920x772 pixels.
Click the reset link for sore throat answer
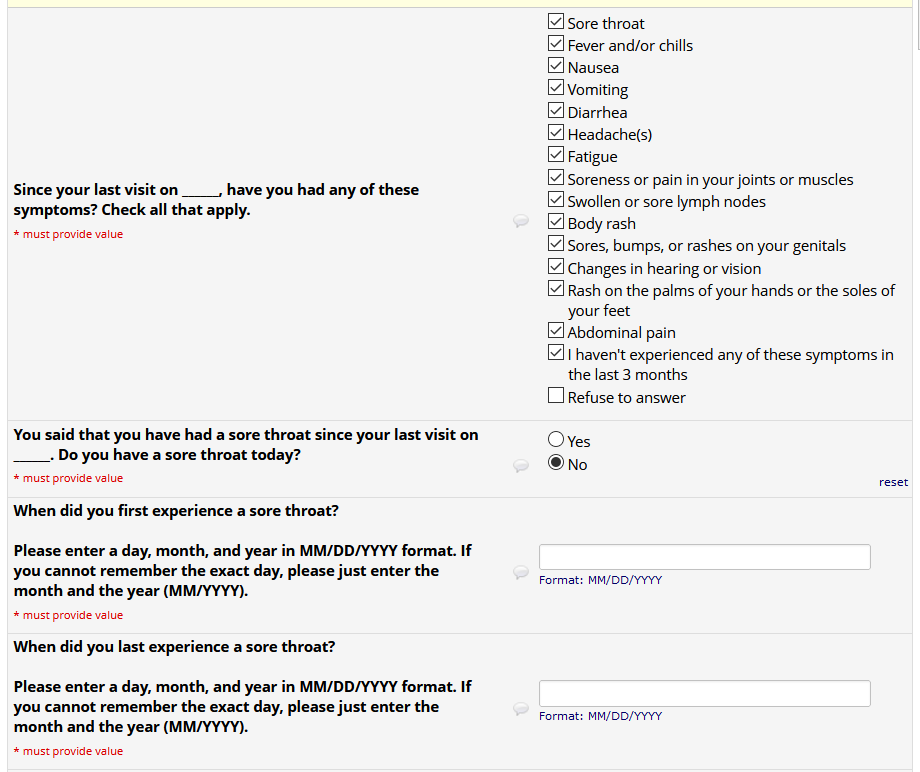point(893,482)
